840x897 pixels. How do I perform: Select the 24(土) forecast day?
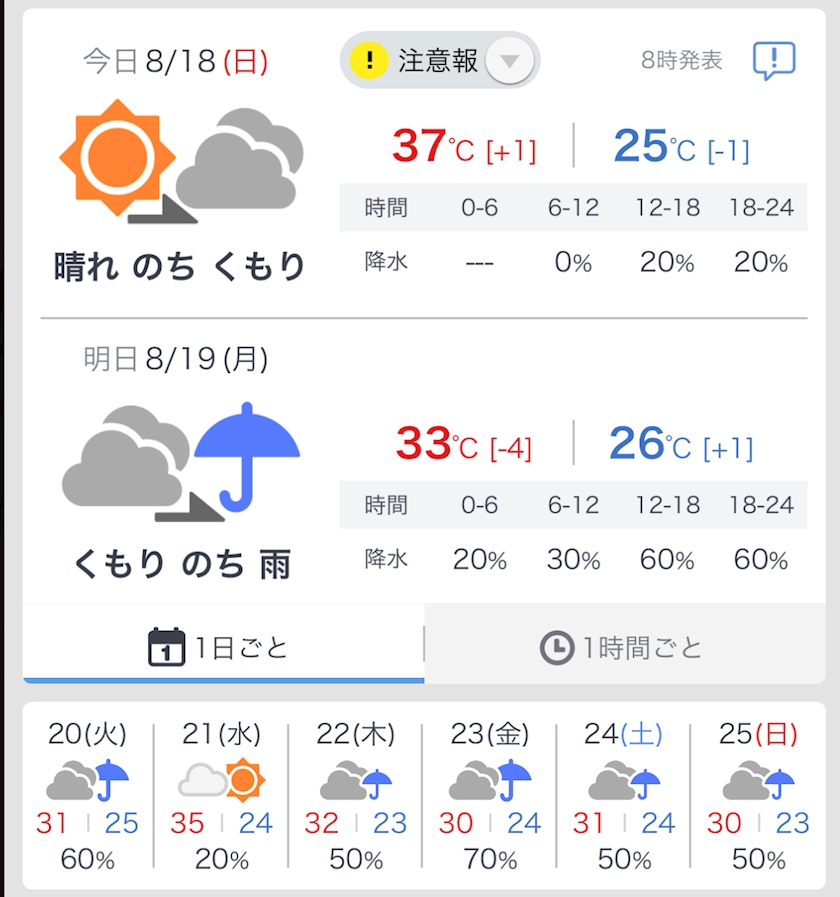(624, 795)
